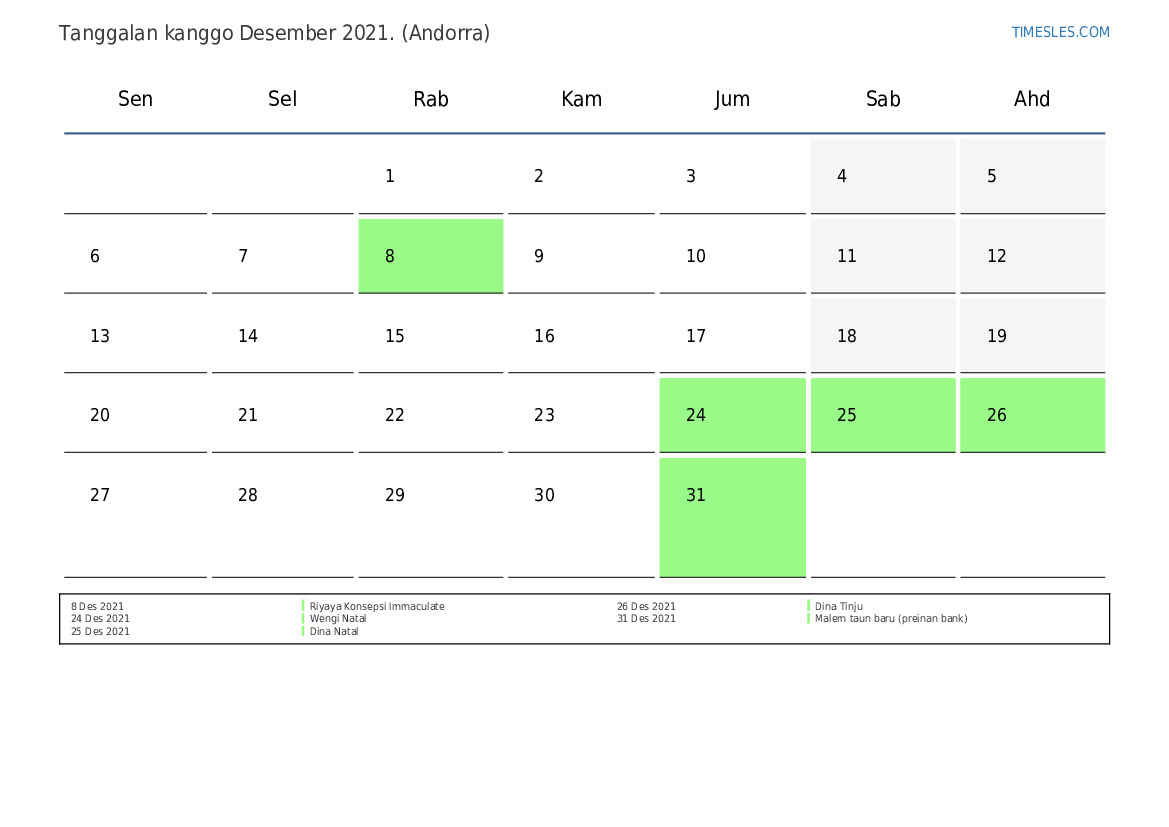Click day 3 in the calendar

pyautogui.click(x=732, y=176)
